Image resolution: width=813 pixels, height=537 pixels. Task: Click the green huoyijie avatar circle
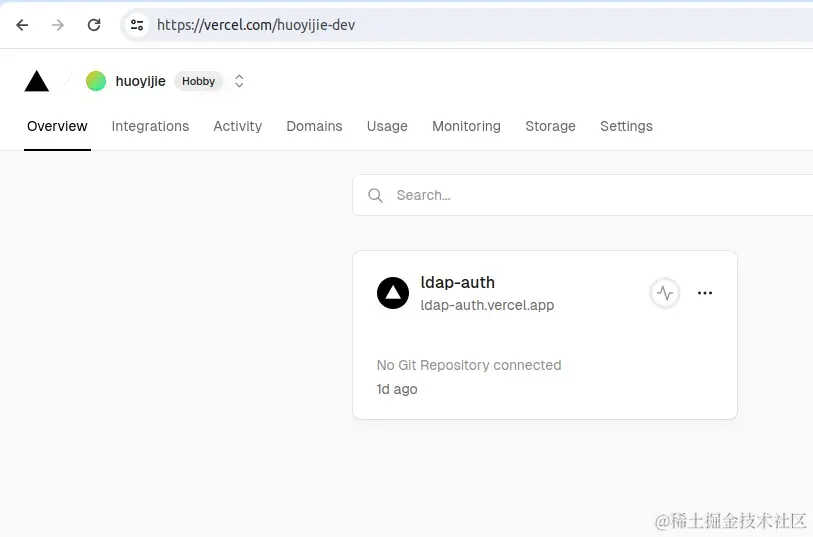point(96,81)
